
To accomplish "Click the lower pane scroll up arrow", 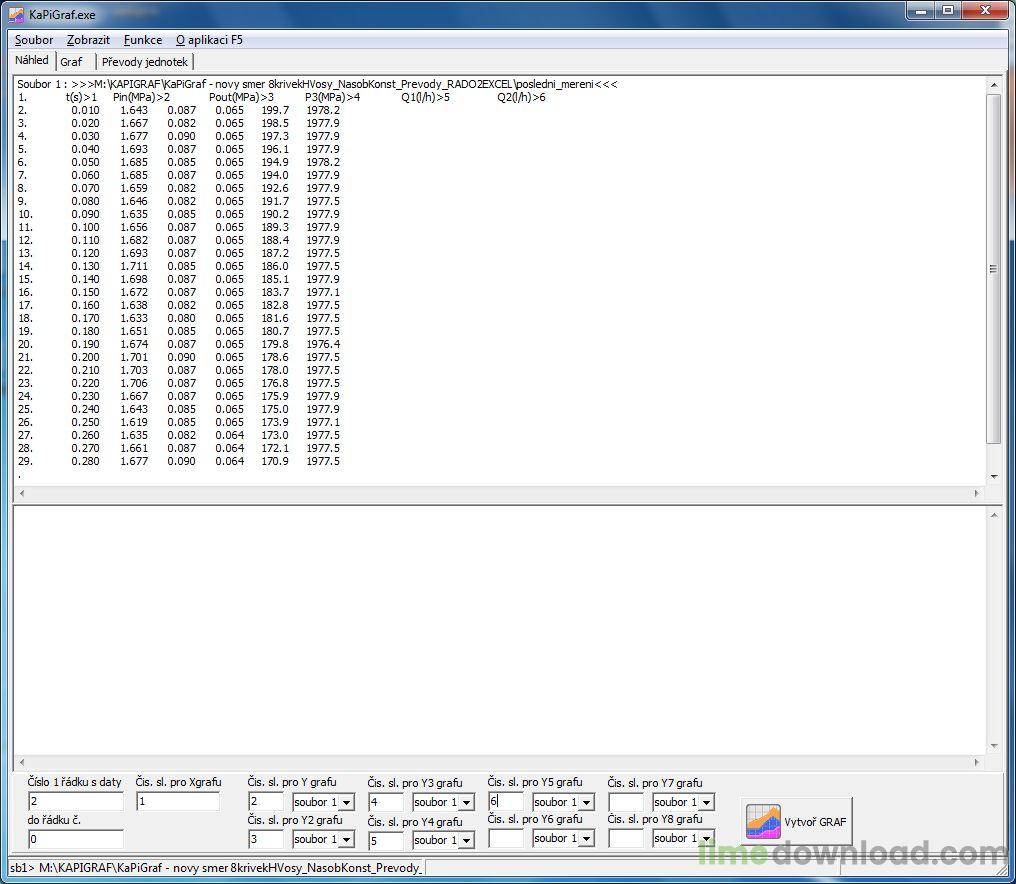I will point(993,515).
